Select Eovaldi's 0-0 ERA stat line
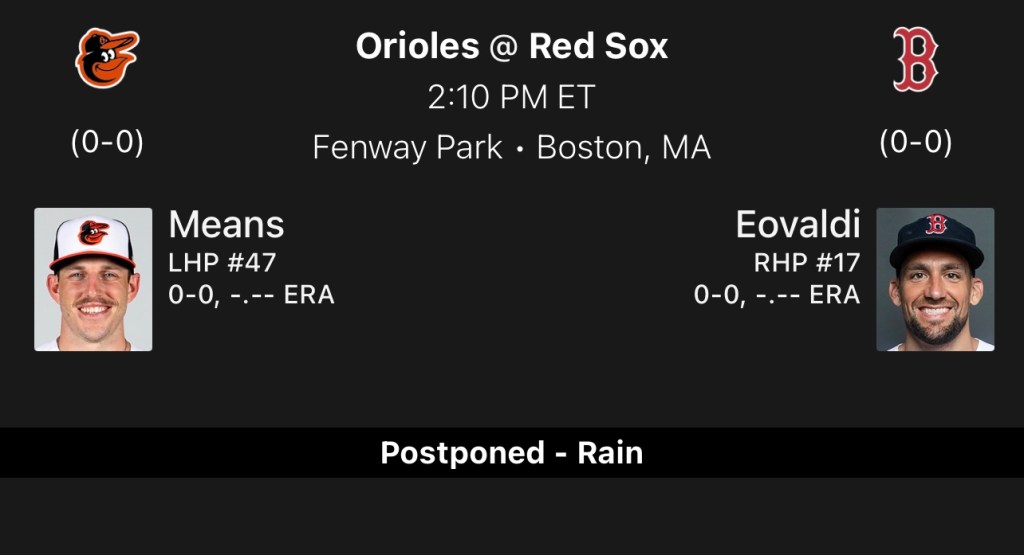1024x555 pixels. [x=777, y=295]
